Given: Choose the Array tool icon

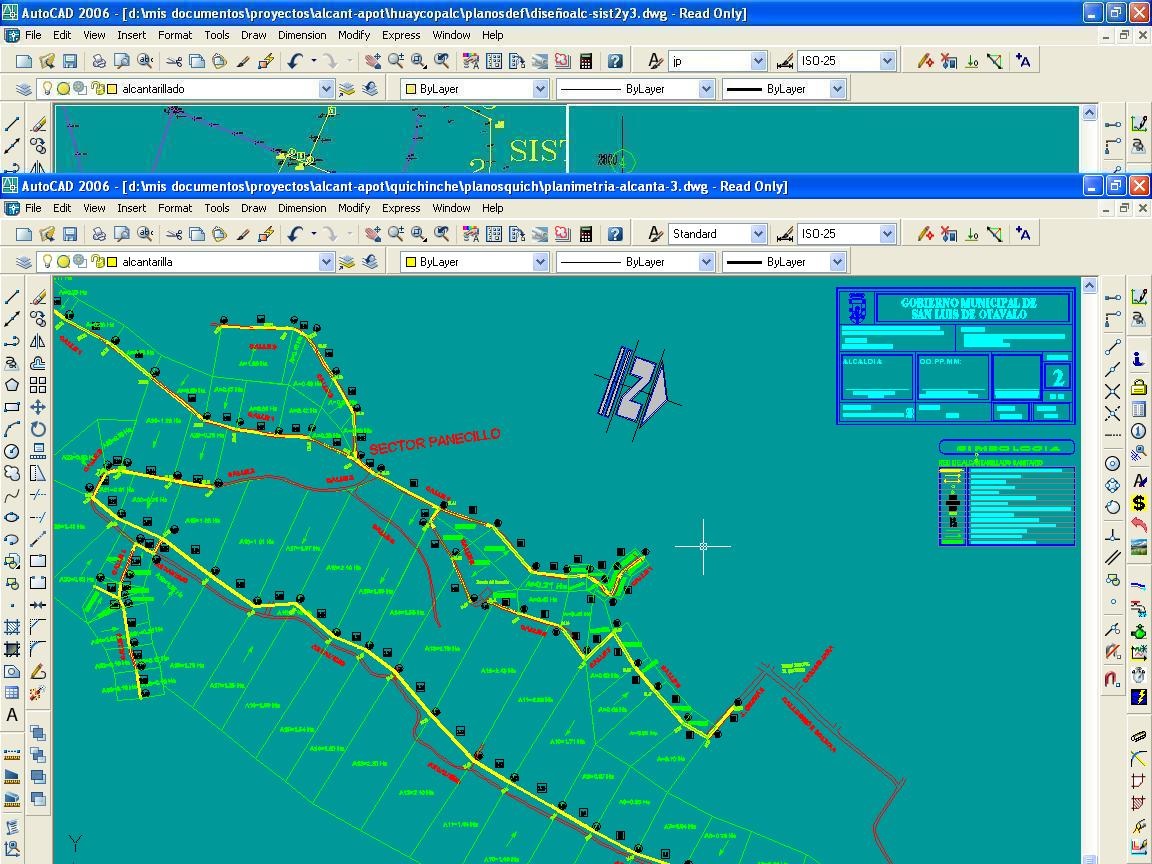Looking at the screenshot, I should (x=38, y=385).
